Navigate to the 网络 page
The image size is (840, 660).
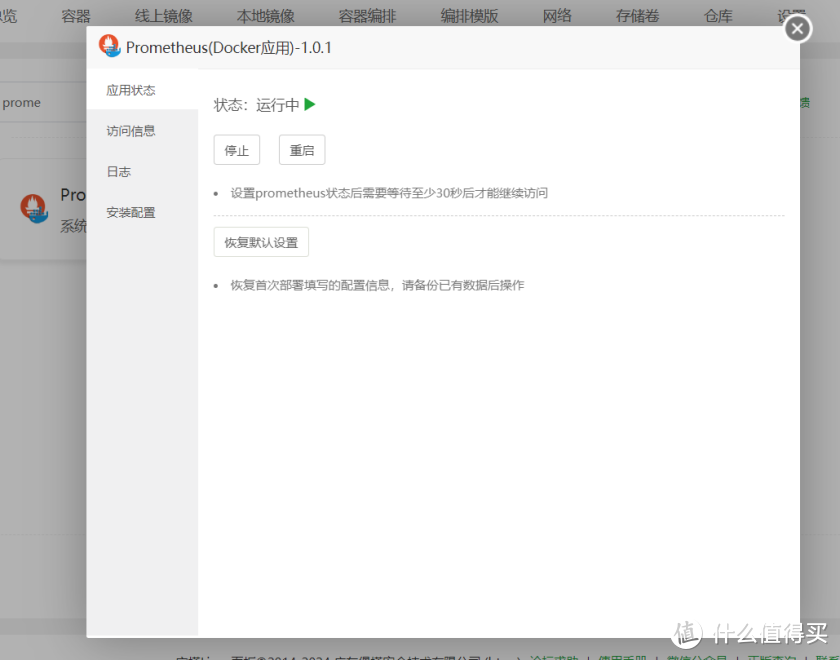tap(557, 14)
